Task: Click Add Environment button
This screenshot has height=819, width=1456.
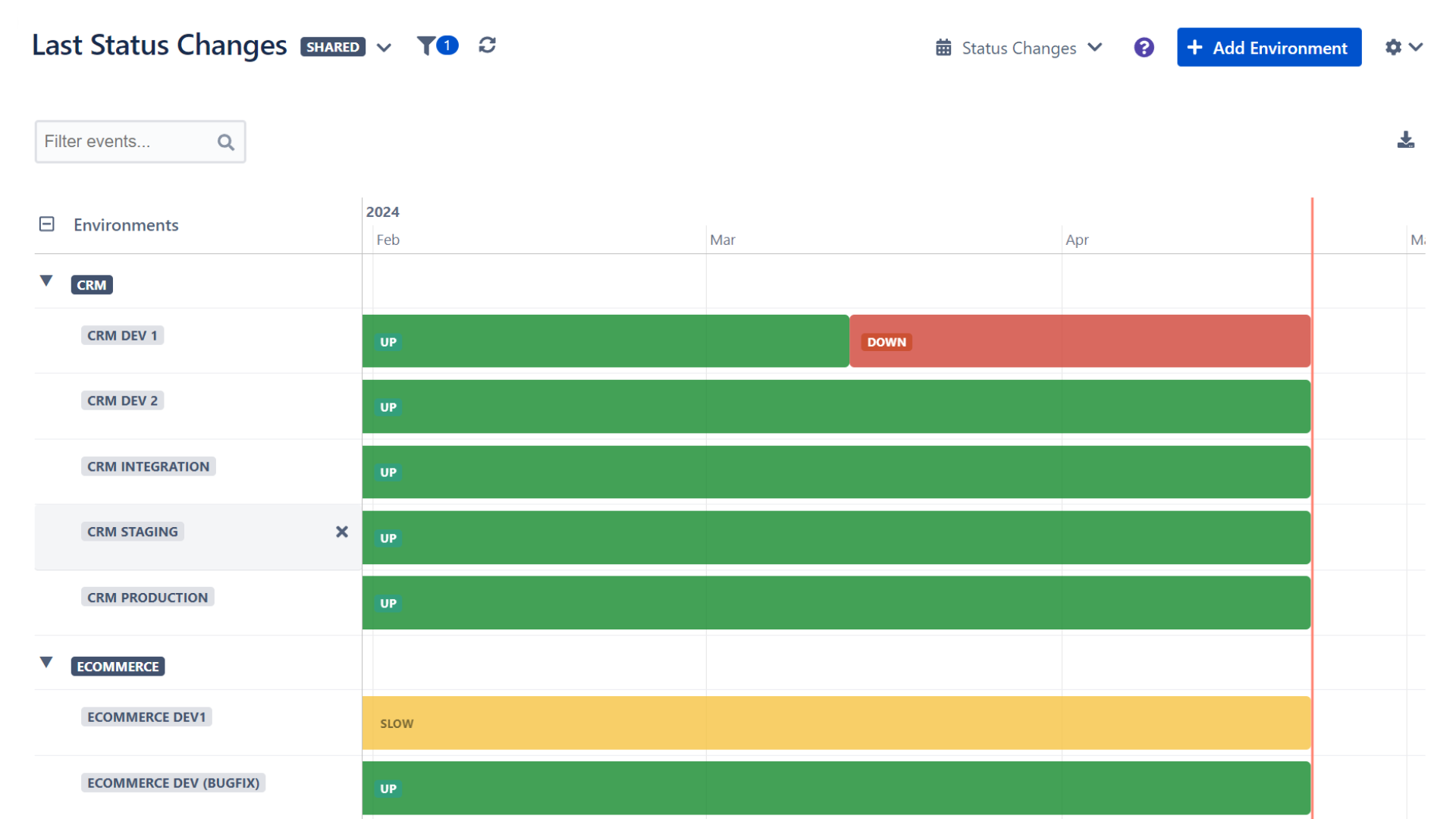Action: tap(1269, 48)
